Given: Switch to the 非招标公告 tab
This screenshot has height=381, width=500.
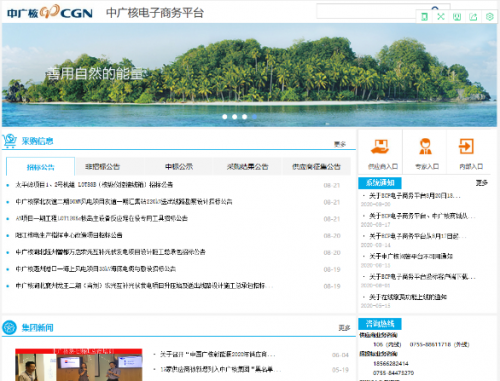Looking at the screenshot, I should point(103,166).
